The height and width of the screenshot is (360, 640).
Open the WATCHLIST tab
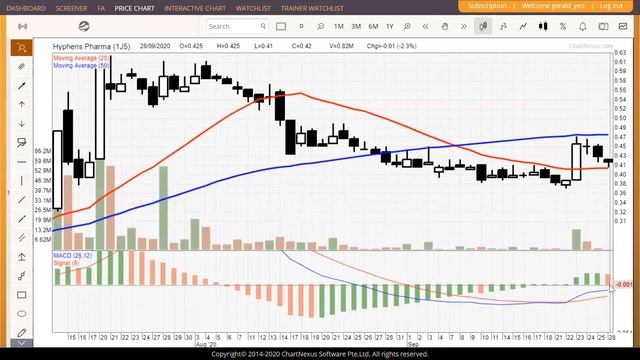[253, 8]
